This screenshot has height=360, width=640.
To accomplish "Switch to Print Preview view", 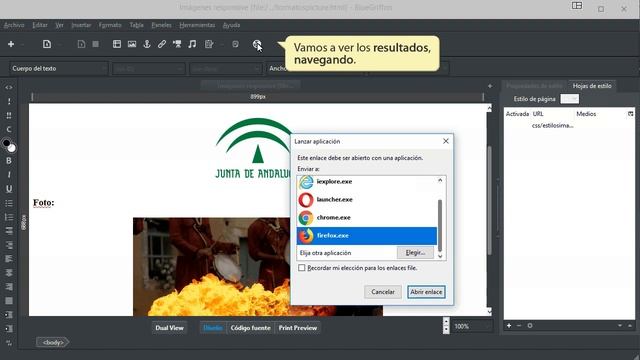I will pyautogui.click(x=298, y=328).
